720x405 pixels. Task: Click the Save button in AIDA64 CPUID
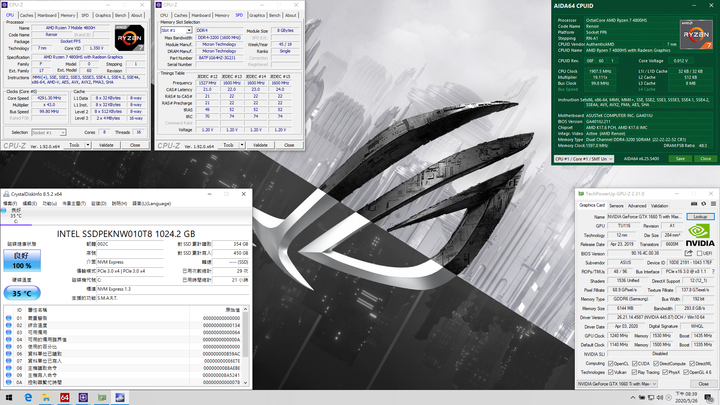coord(680,158)
